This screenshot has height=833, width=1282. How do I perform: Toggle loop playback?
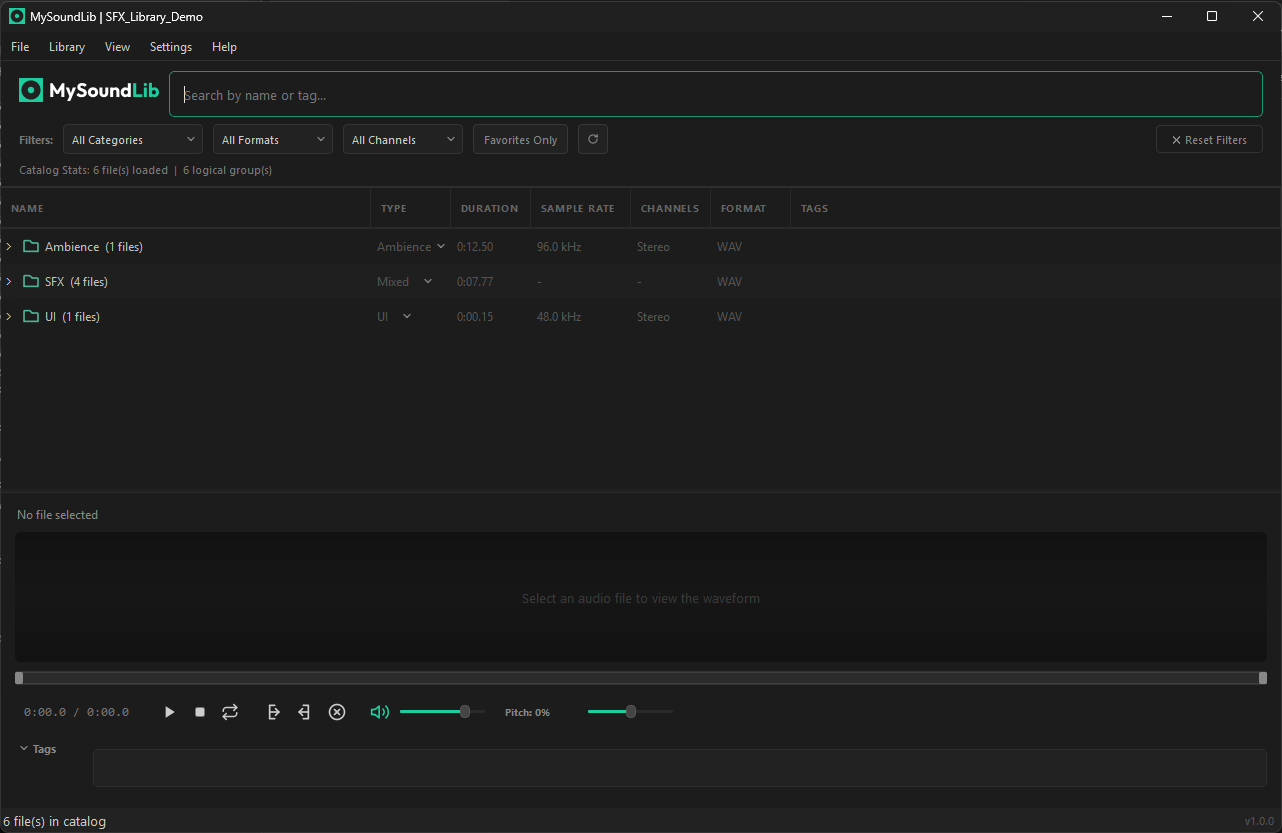coord(230,712)
